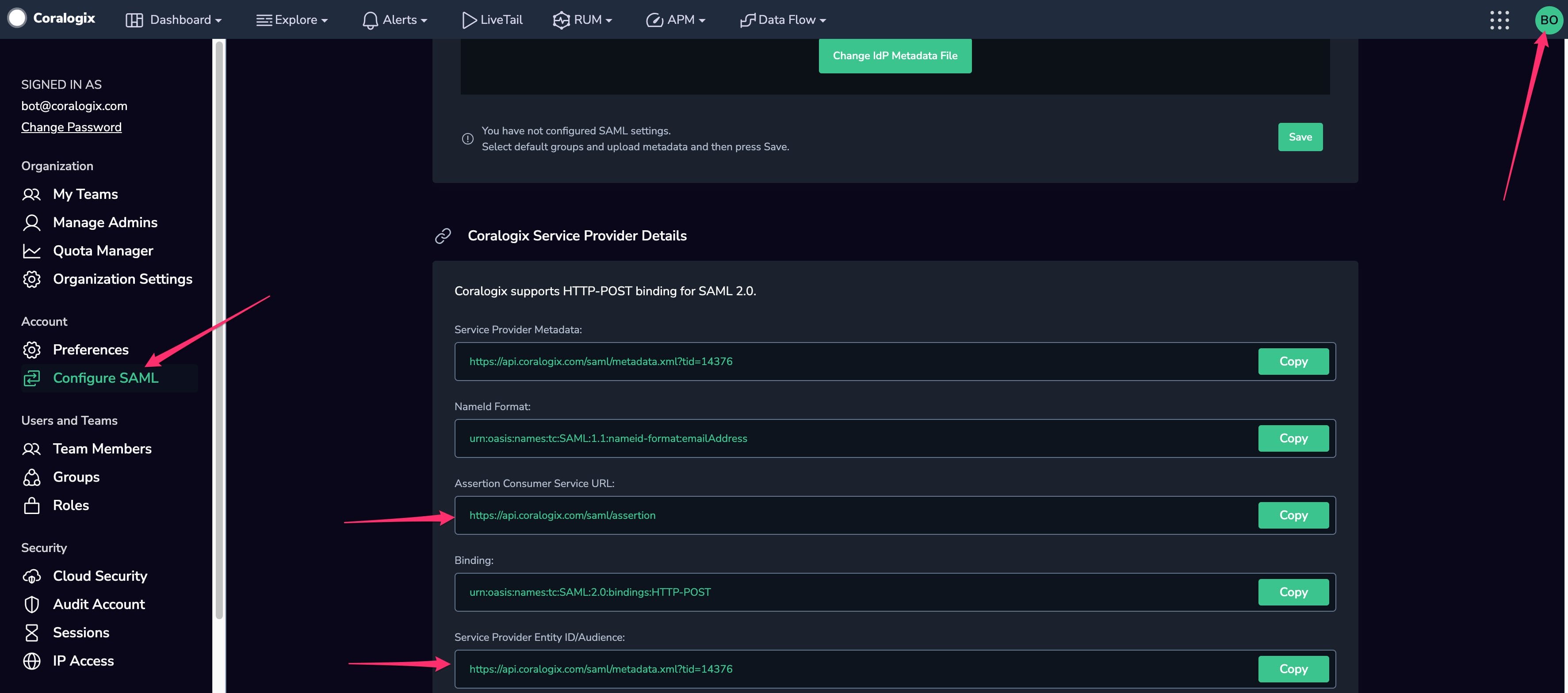Copy the Assertion Consumer Service URL
Screen dimensions: 1568x693
pyautogui.click(x=1293, y=515)
